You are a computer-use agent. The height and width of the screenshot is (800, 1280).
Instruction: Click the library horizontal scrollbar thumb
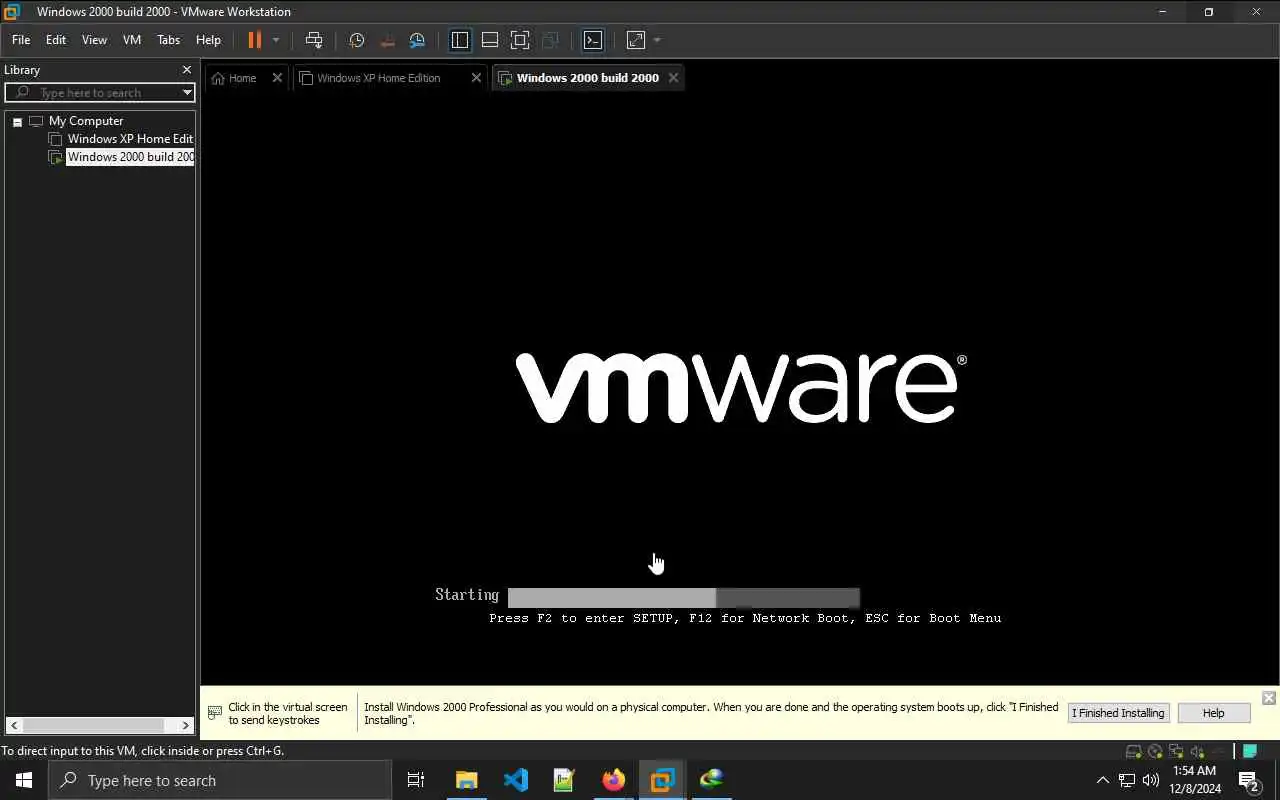coord(94,725)
